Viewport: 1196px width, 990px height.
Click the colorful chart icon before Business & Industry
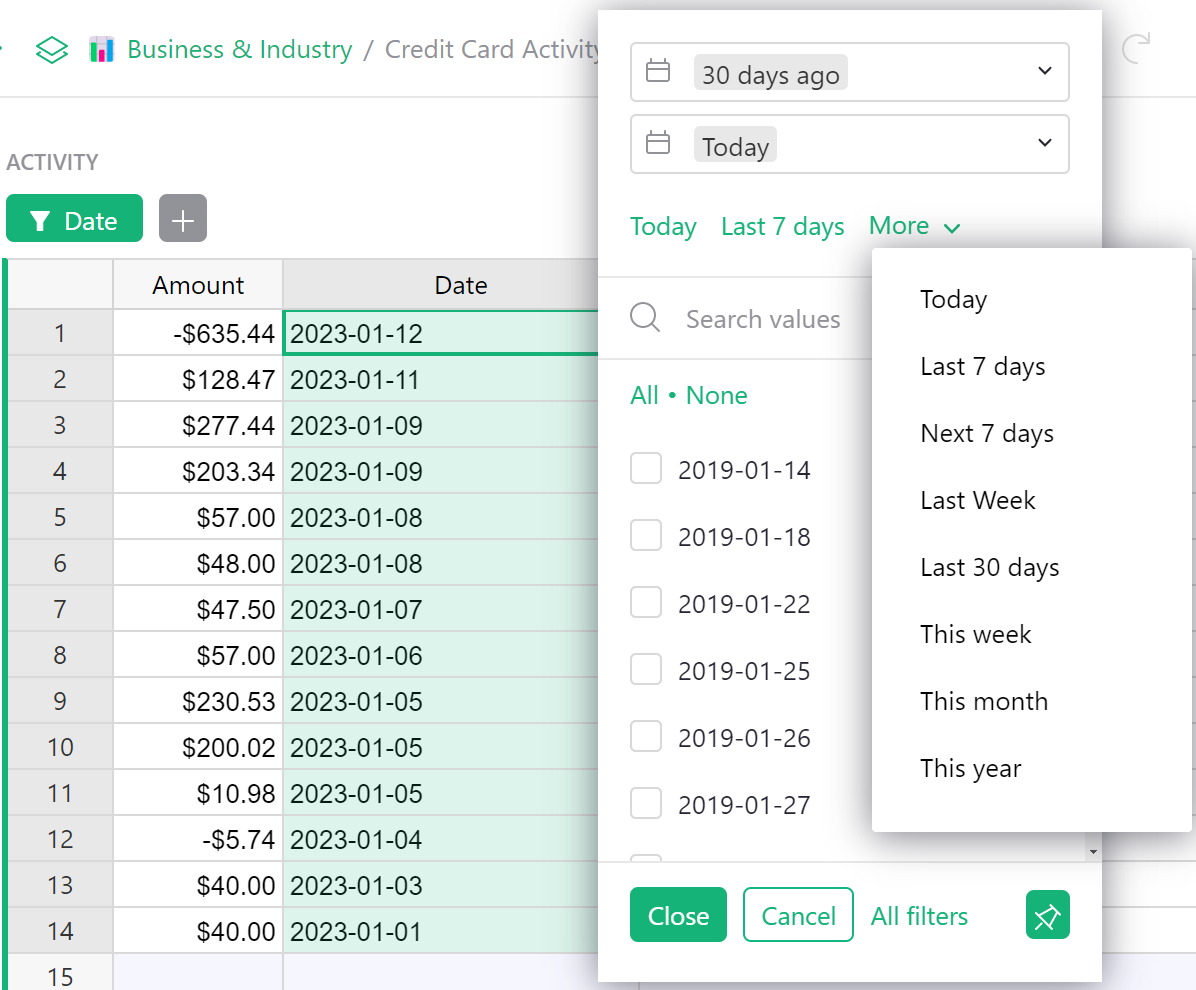point(104,48)
